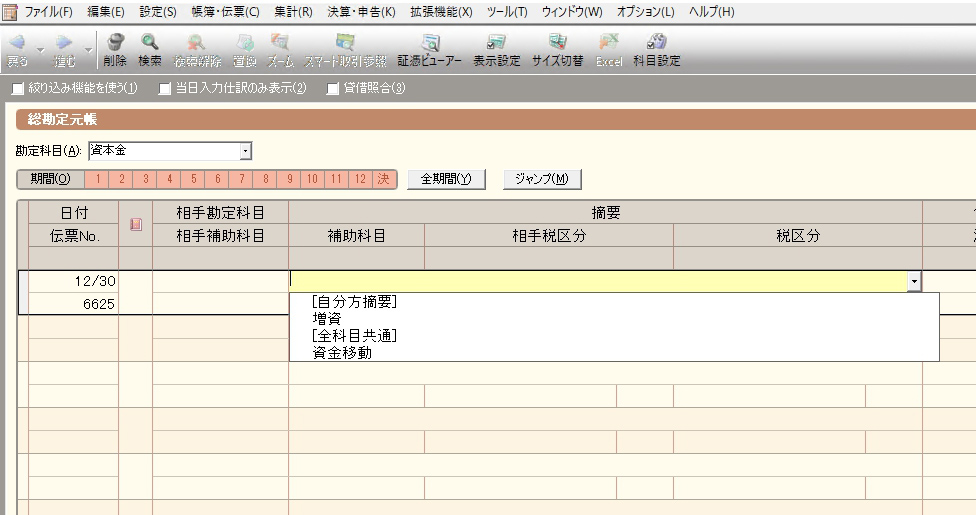Image resolution: width=976 pixels, height=515 pixels.
Task: Open the 編集(E) menu
Action: coord(105,12)
